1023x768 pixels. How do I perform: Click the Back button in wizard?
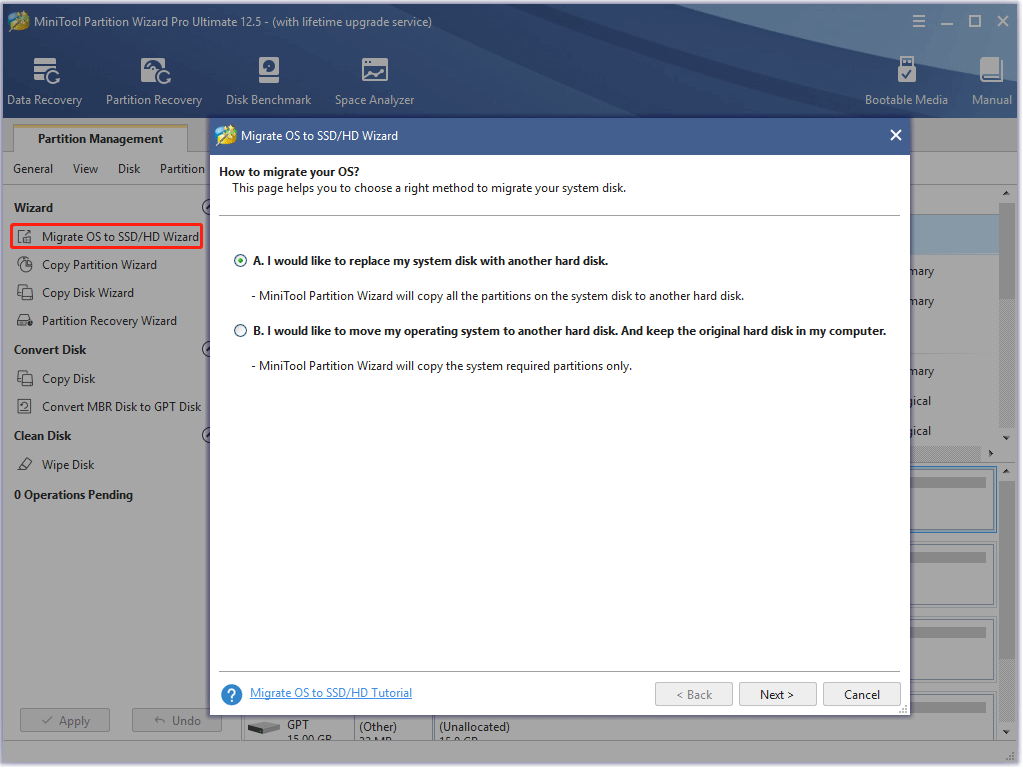coord(694,694)
